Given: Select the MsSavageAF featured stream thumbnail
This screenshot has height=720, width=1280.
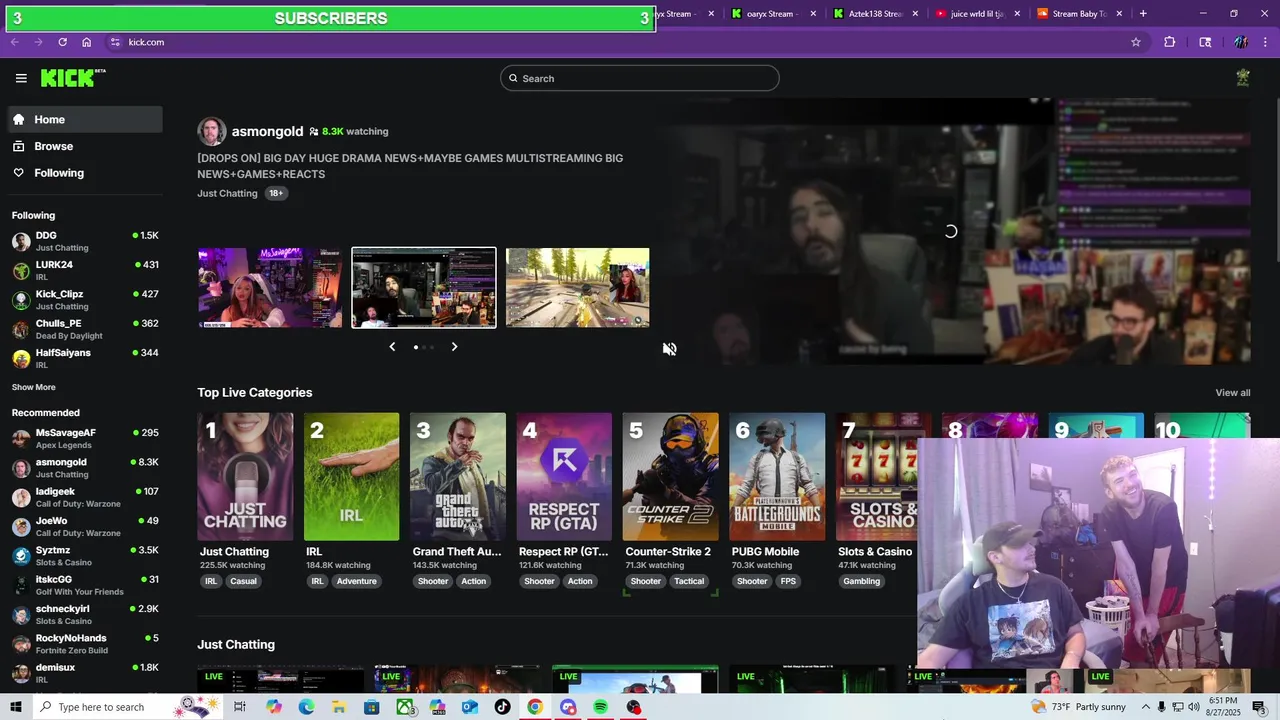Looking at the screenshot, I should (x=270, y=288).
